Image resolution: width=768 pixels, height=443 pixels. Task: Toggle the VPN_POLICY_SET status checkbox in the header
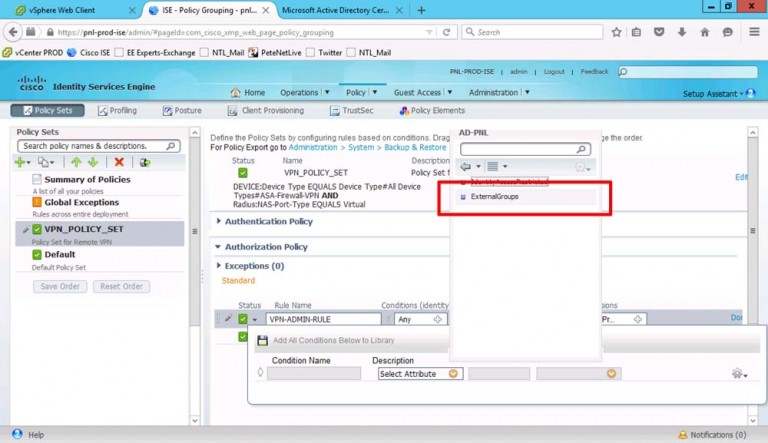243,173
